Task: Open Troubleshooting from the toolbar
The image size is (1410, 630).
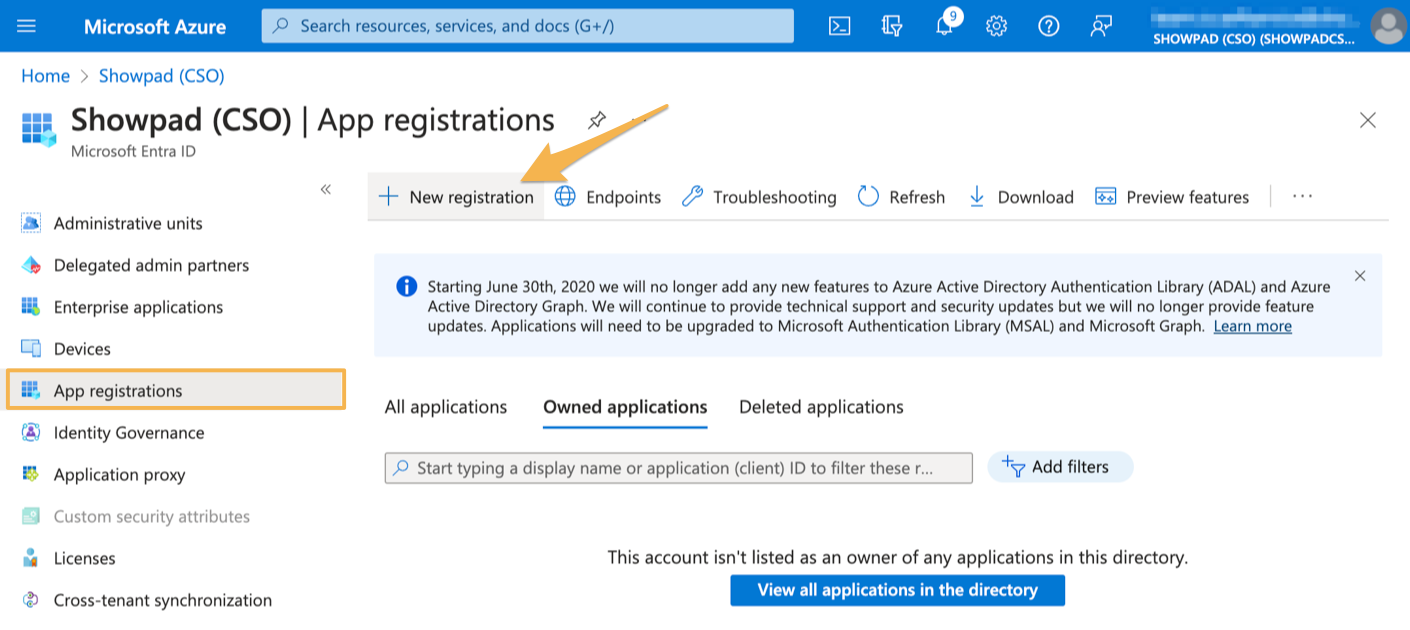Action: tap(759, 197)
